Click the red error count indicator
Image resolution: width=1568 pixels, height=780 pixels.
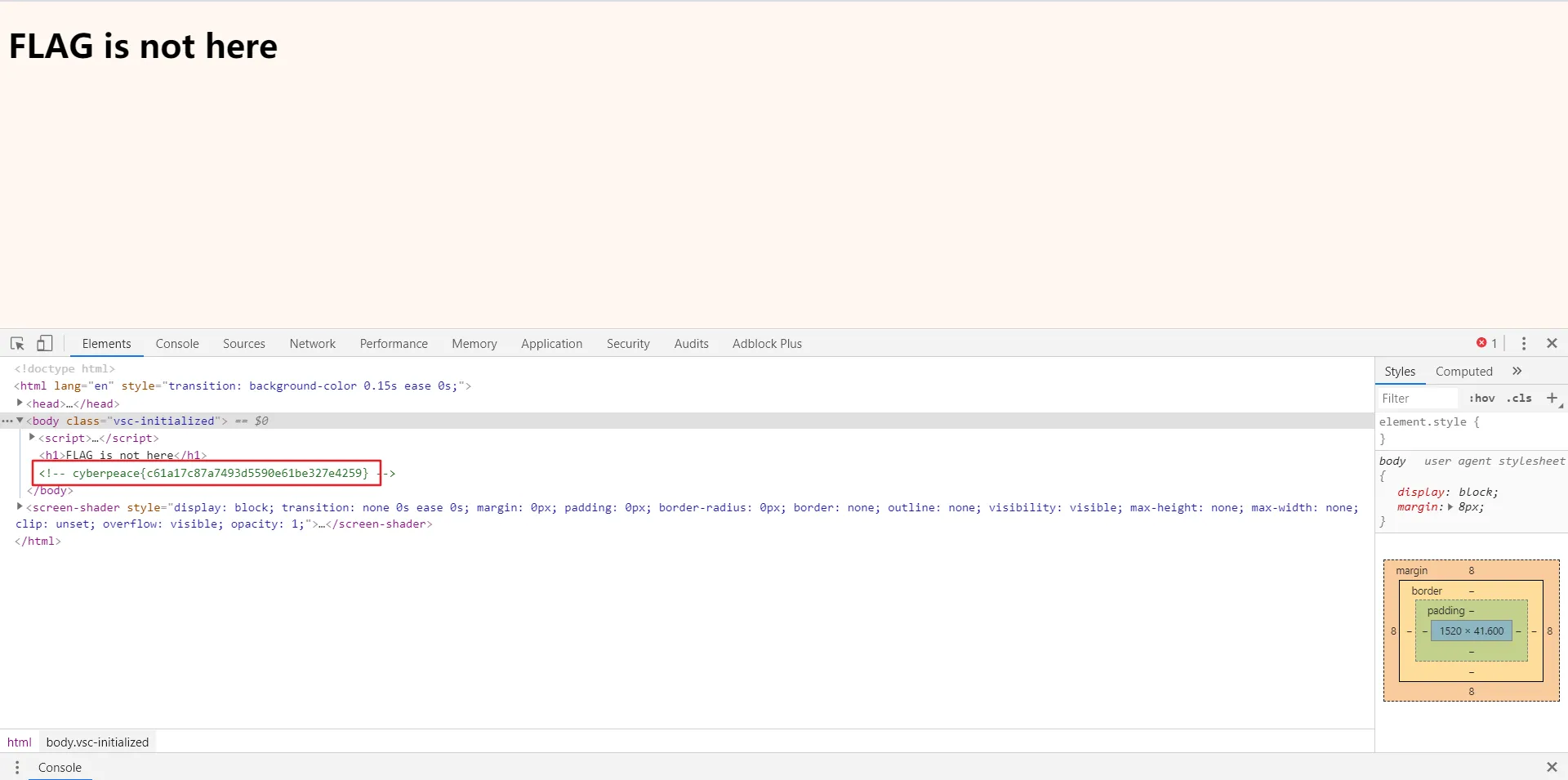(x=1486, y=343)
